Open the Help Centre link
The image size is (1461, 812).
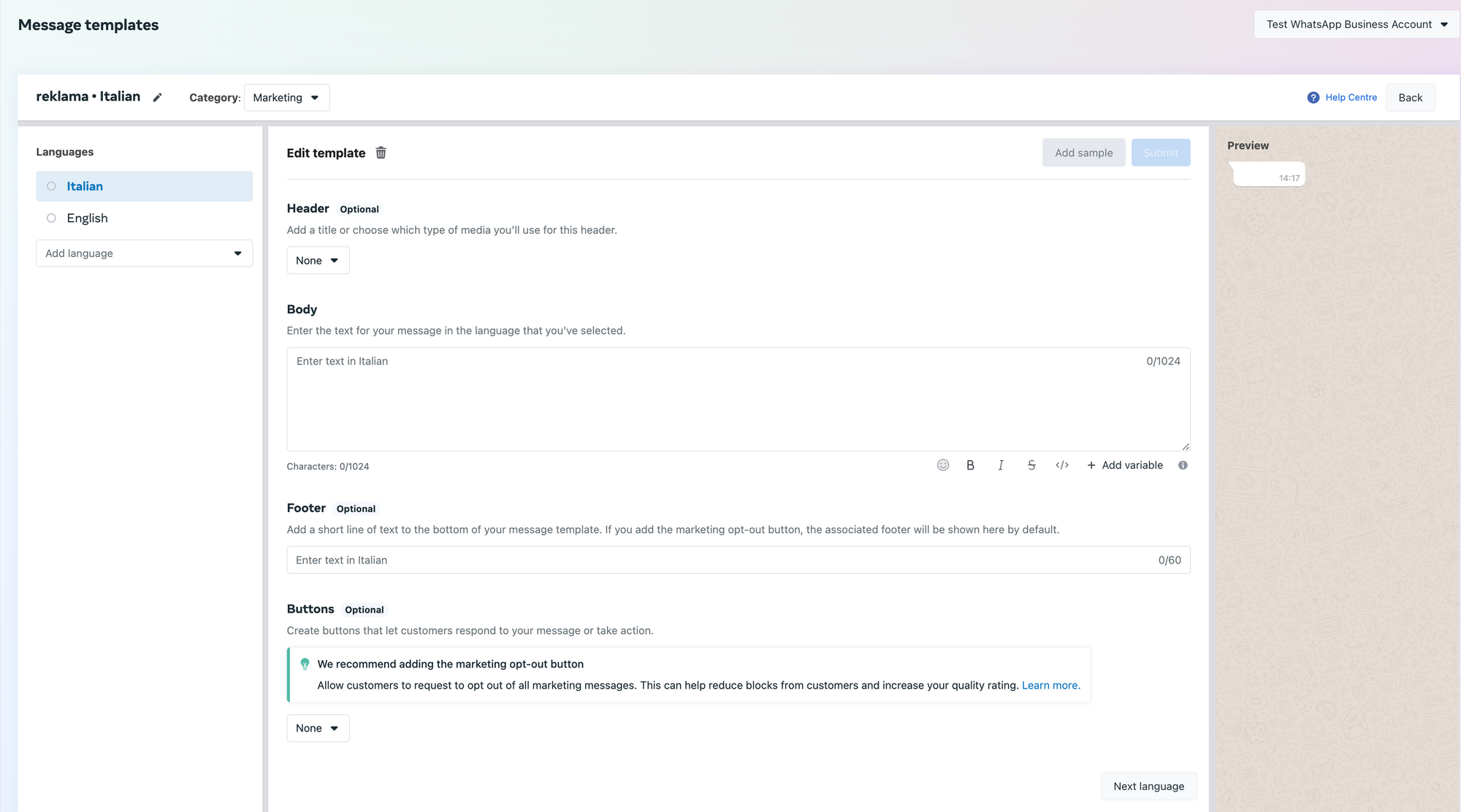point(1350,98)
